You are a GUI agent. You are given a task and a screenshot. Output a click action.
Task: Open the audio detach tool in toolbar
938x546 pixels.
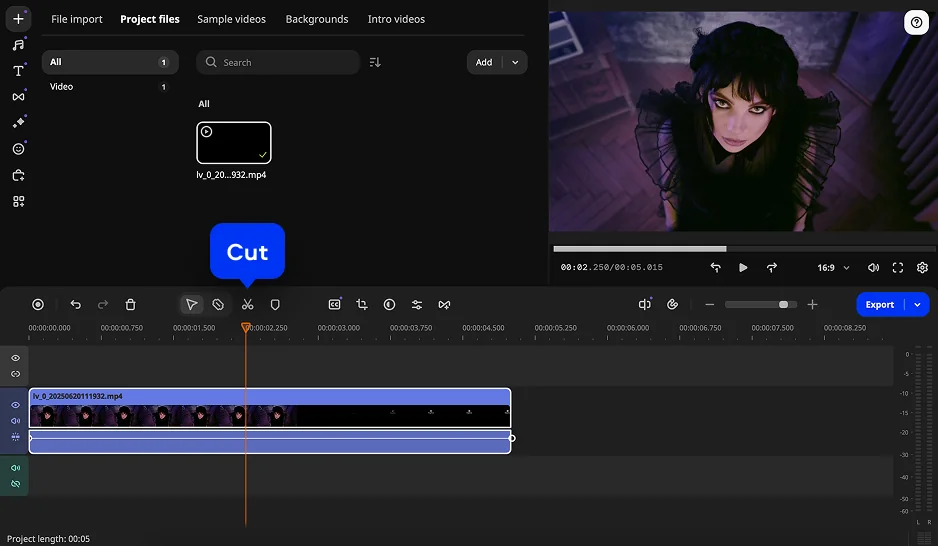point(644,304)
